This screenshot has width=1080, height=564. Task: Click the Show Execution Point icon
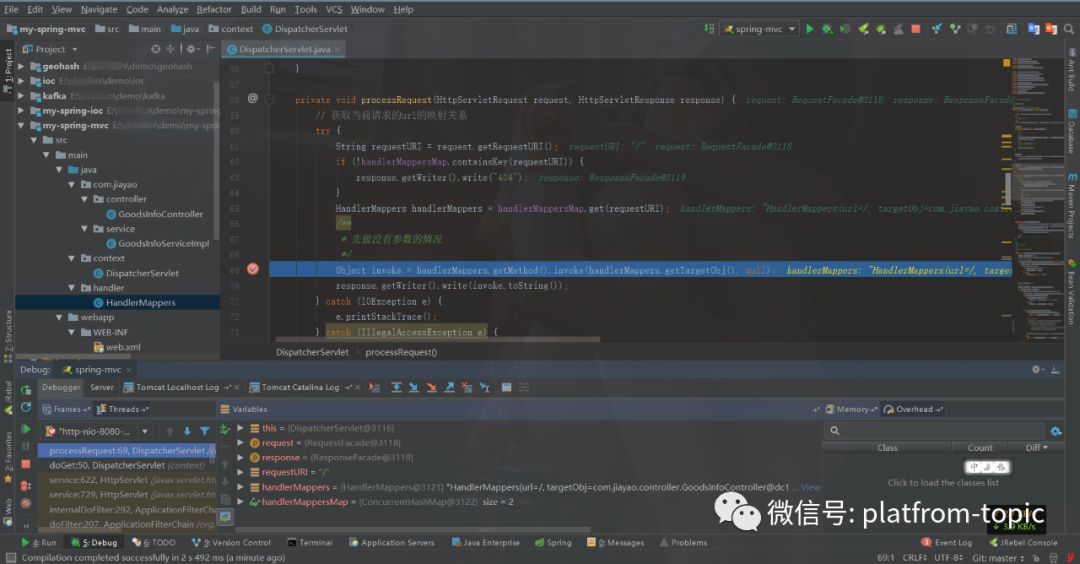point(374,388)
